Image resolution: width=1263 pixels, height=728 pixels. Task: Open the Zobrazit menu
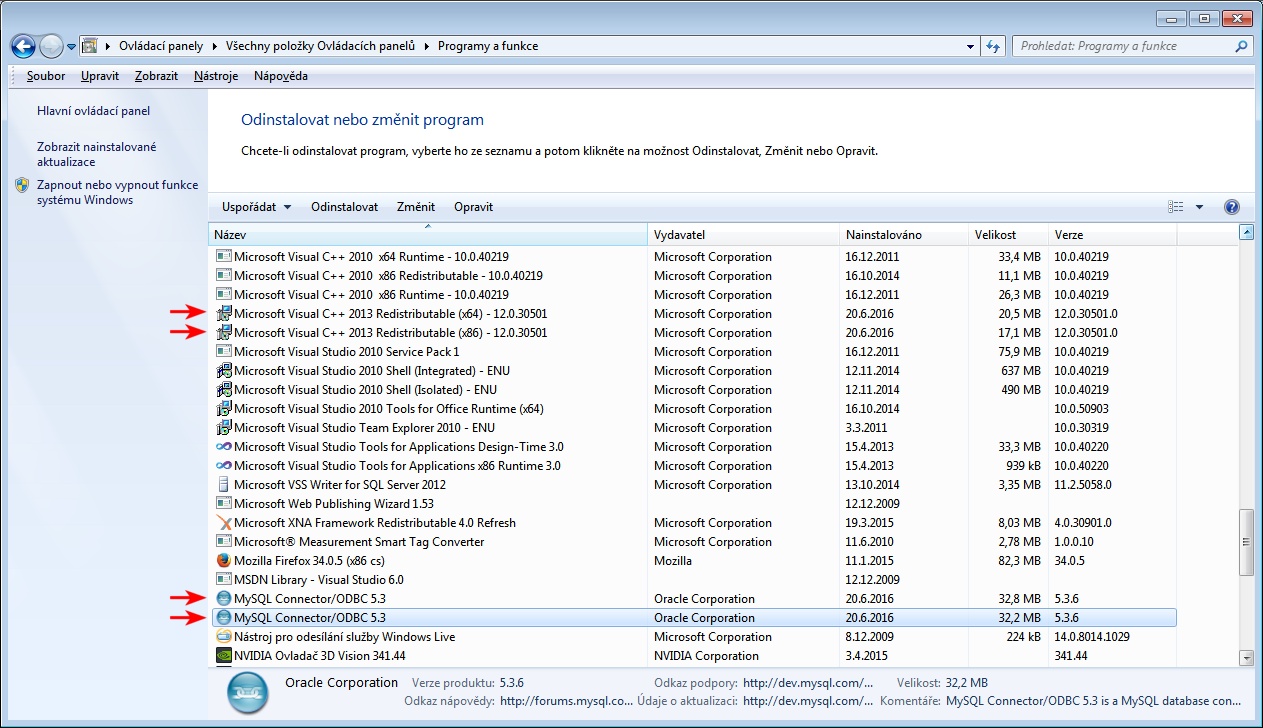[156, 76]
